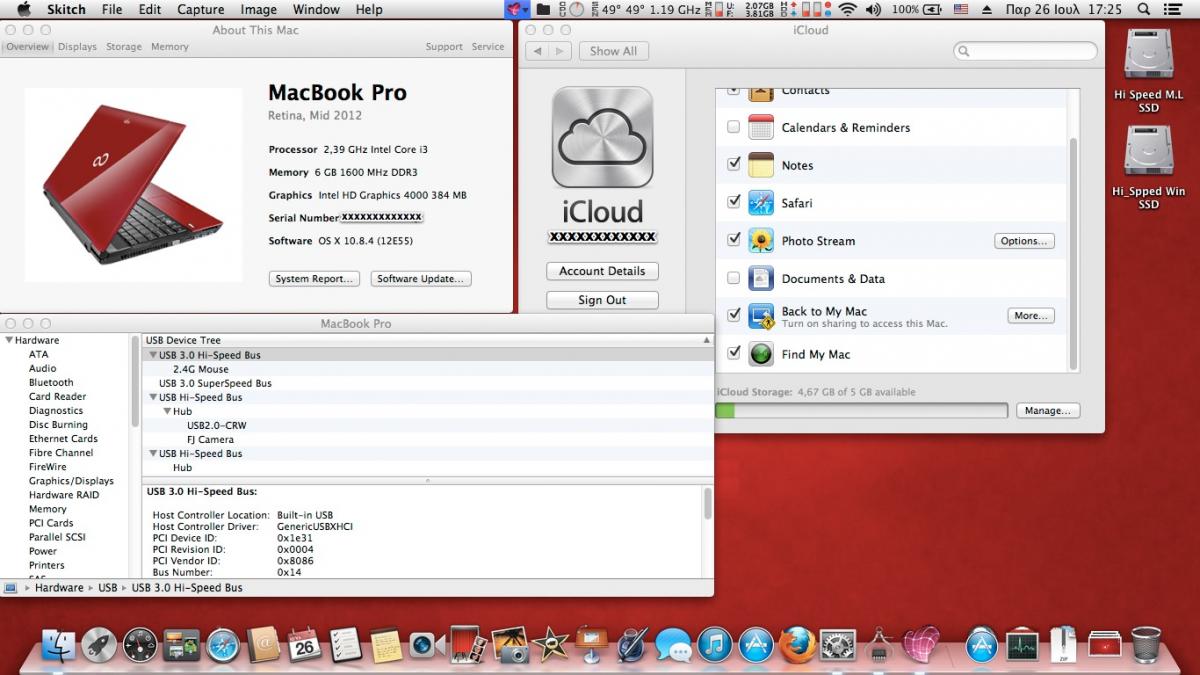Launch Launchpad rocket icon in Dock
The height and width of the screenshot is (675, 1200).
[99, 645]
